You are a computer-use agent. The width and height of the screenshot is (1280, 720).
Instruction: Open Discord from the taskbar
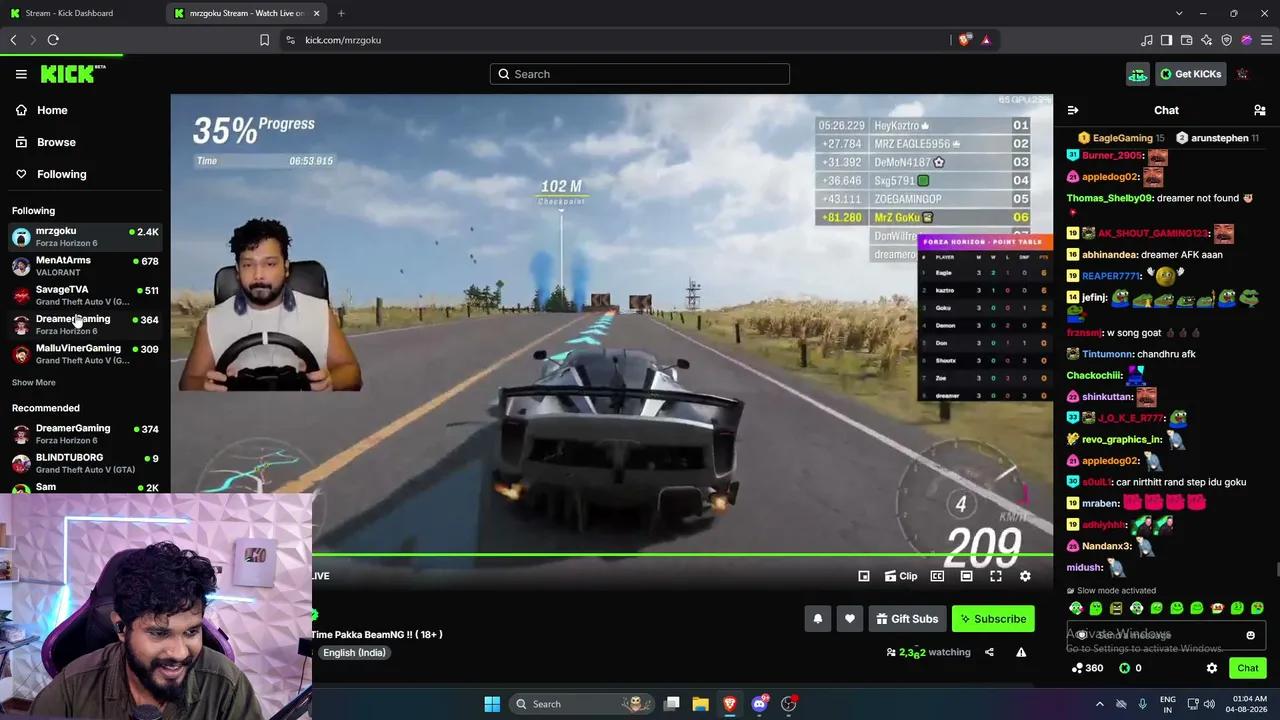point(759,704)
